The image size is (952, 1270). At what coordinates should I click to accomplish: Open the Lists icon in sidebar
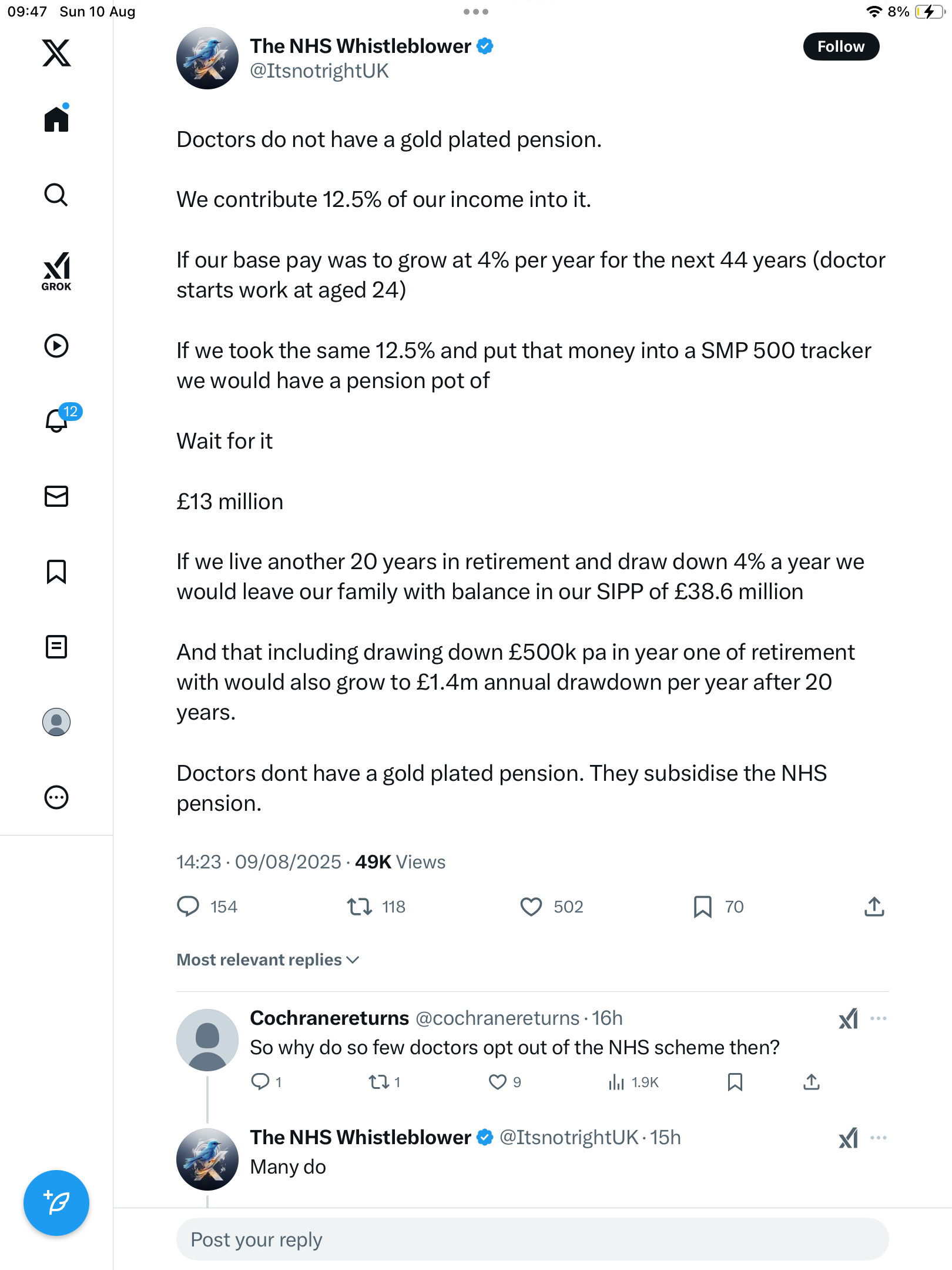point(56,647)
